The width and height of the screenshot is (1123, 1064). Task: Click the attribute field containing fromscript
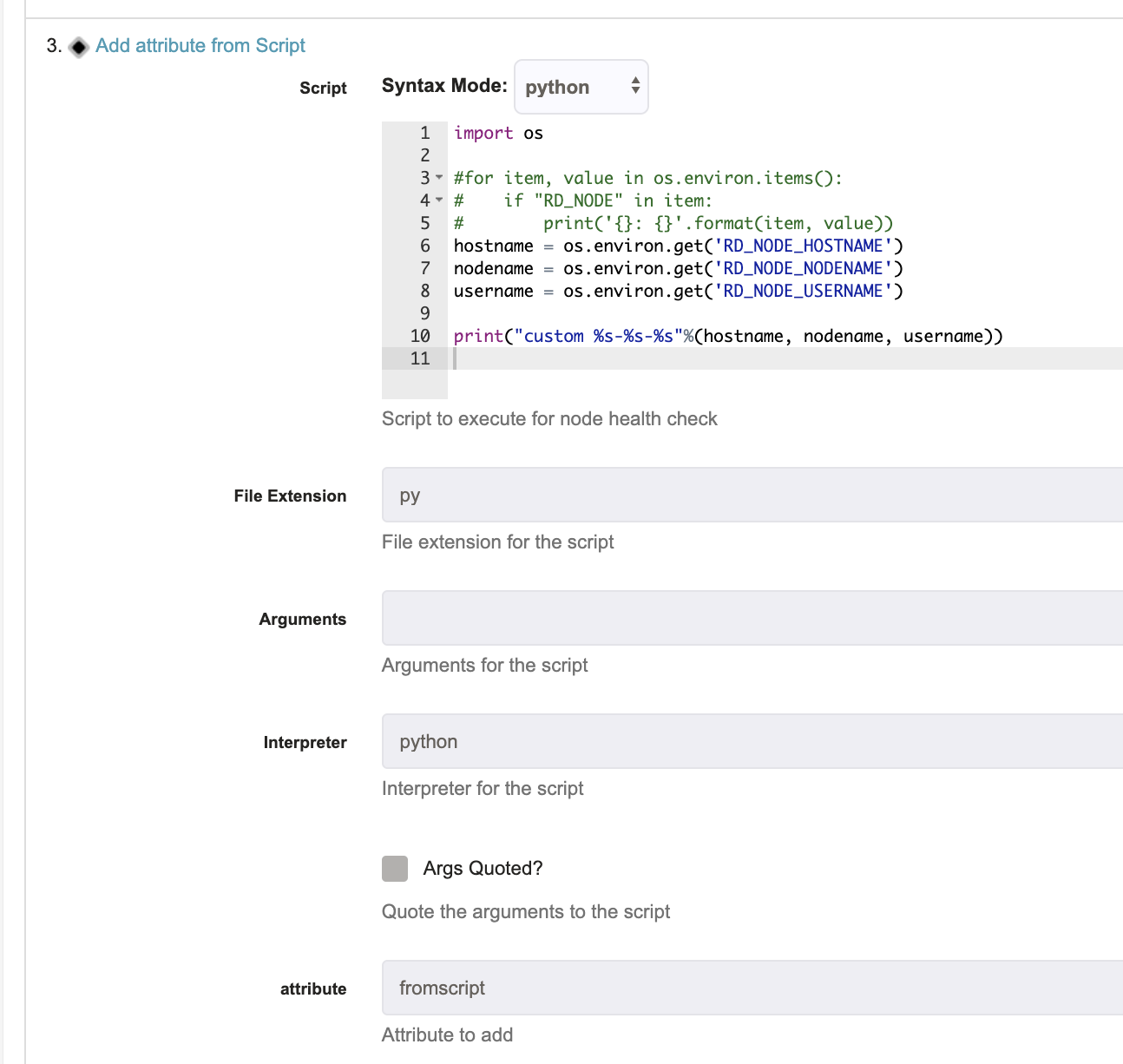pos(752,988)
